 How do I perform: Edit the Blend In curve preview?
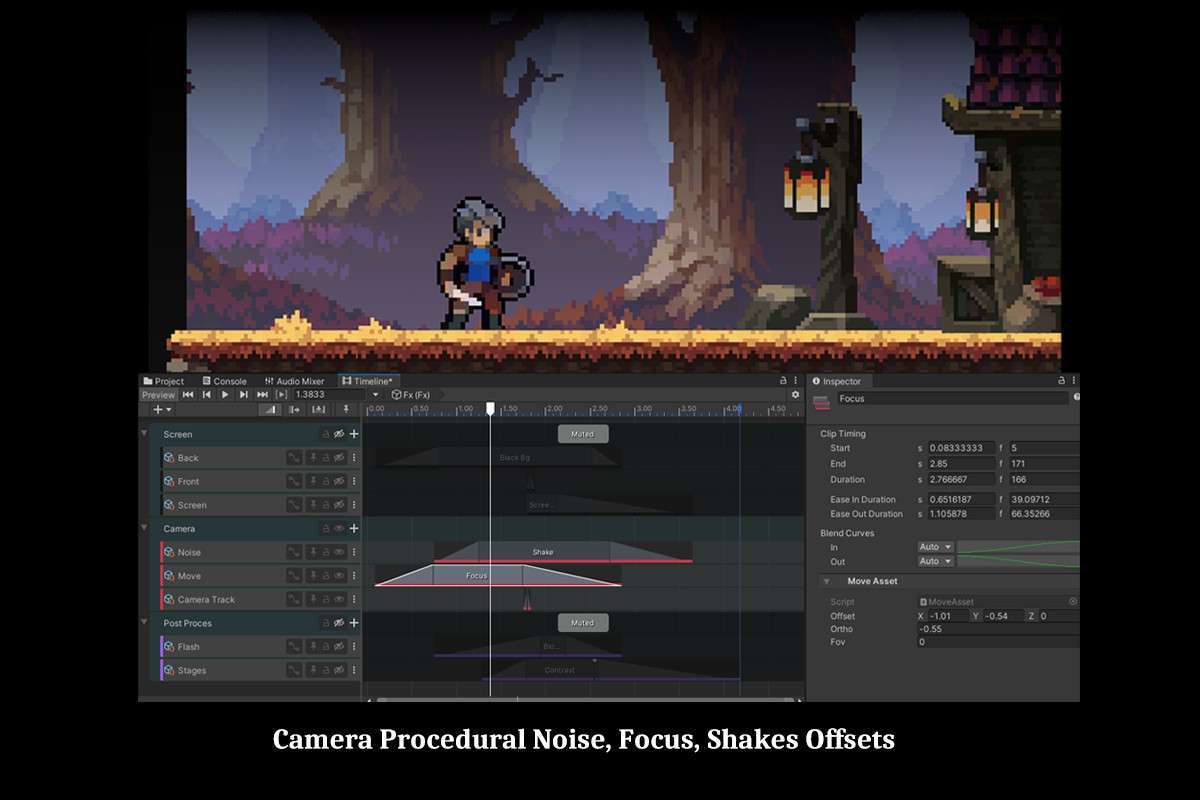point(1019,547)
